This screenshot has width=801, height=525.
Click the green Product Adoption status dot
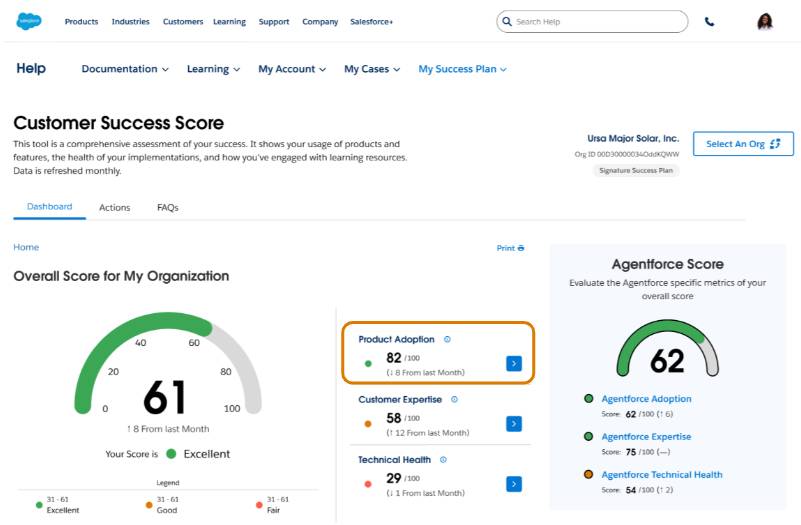[368, 364]
